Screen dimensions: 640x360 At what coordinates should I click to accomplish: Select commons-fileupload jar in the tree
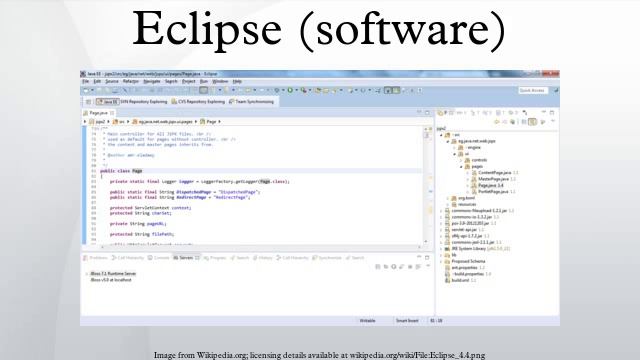479,211
